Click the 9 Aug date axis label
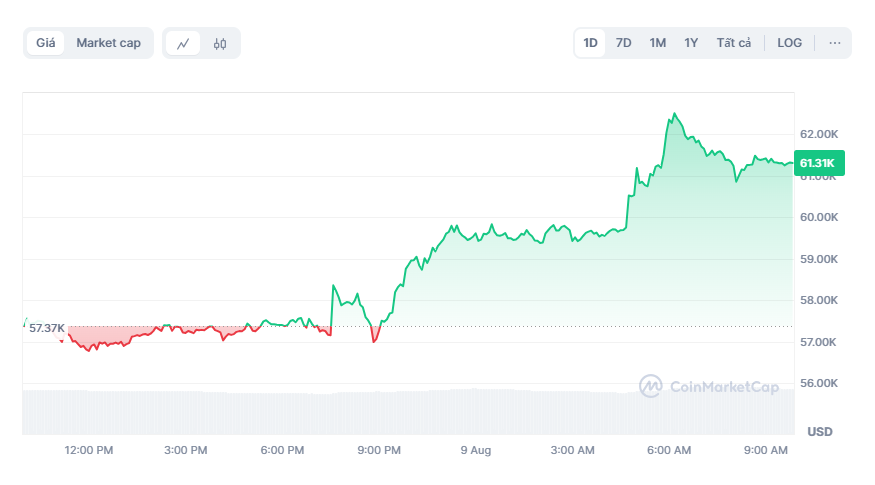875x485 pixels. point(475,451)
